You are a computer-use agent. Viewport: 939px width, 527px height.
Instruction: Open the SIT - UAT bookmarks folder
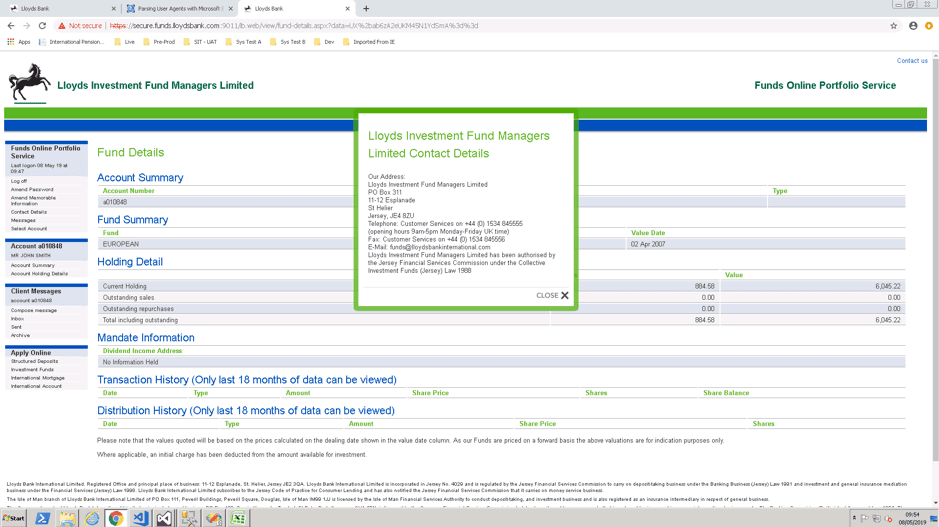point(200,42)
